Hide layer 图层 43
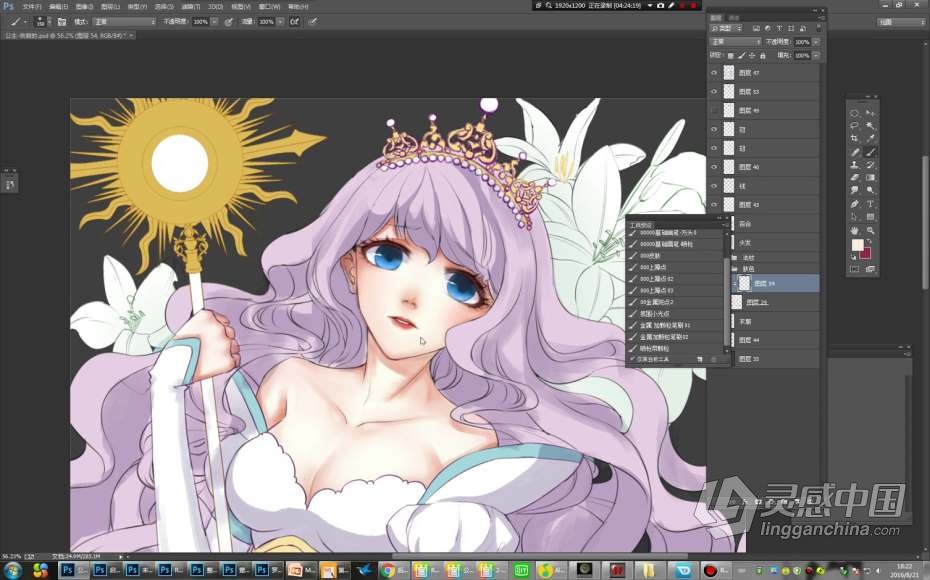 pyautogui.click(x=714, y=205)
